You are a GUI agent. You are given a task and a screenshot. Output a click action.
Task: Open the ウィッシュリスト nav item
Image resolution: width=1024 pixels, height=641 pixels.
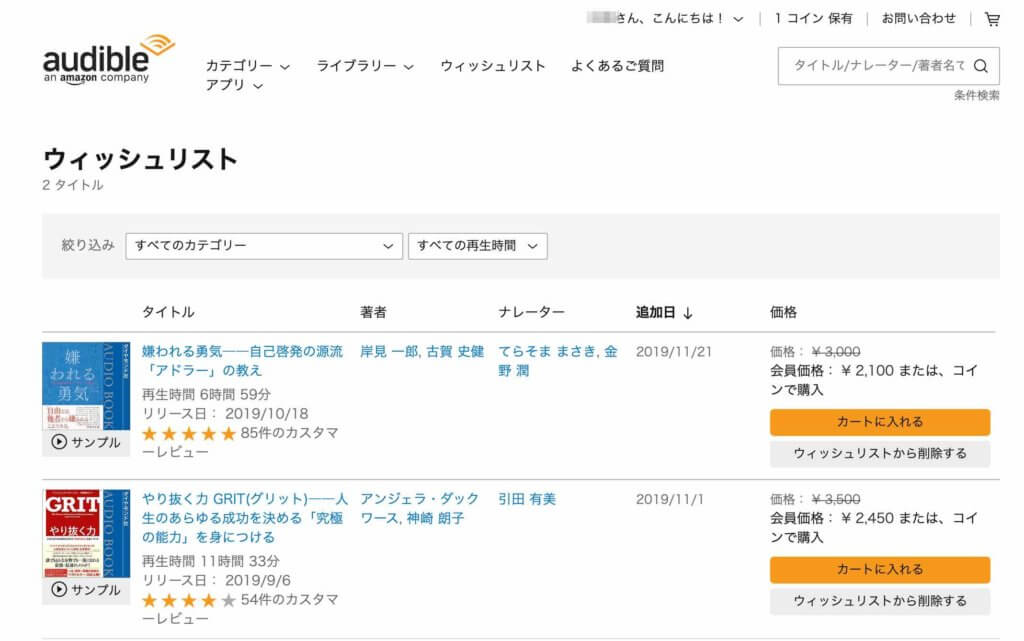click(x=493, y=66)
